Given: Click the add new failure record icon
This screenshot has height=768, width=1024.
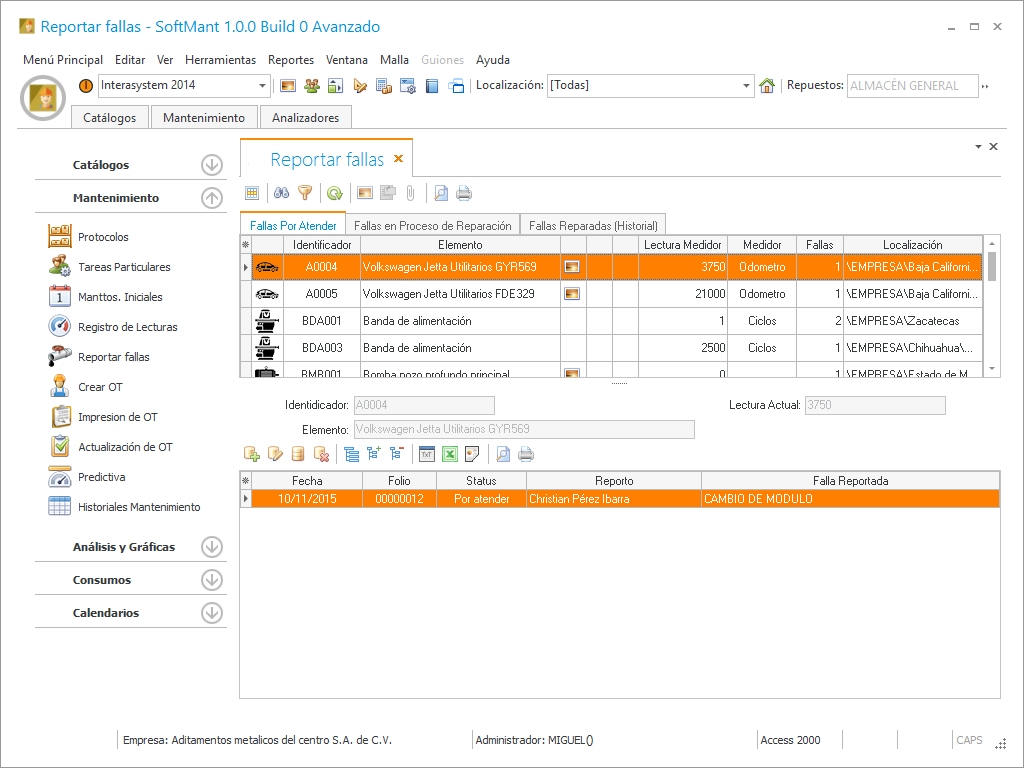Looking at the screenshot, I should point(252,454).
